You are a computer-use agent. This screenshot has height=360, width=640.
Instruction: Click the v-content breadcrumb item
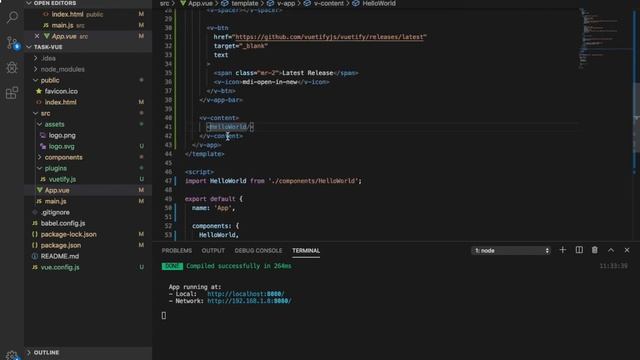[x=329, y=3]
